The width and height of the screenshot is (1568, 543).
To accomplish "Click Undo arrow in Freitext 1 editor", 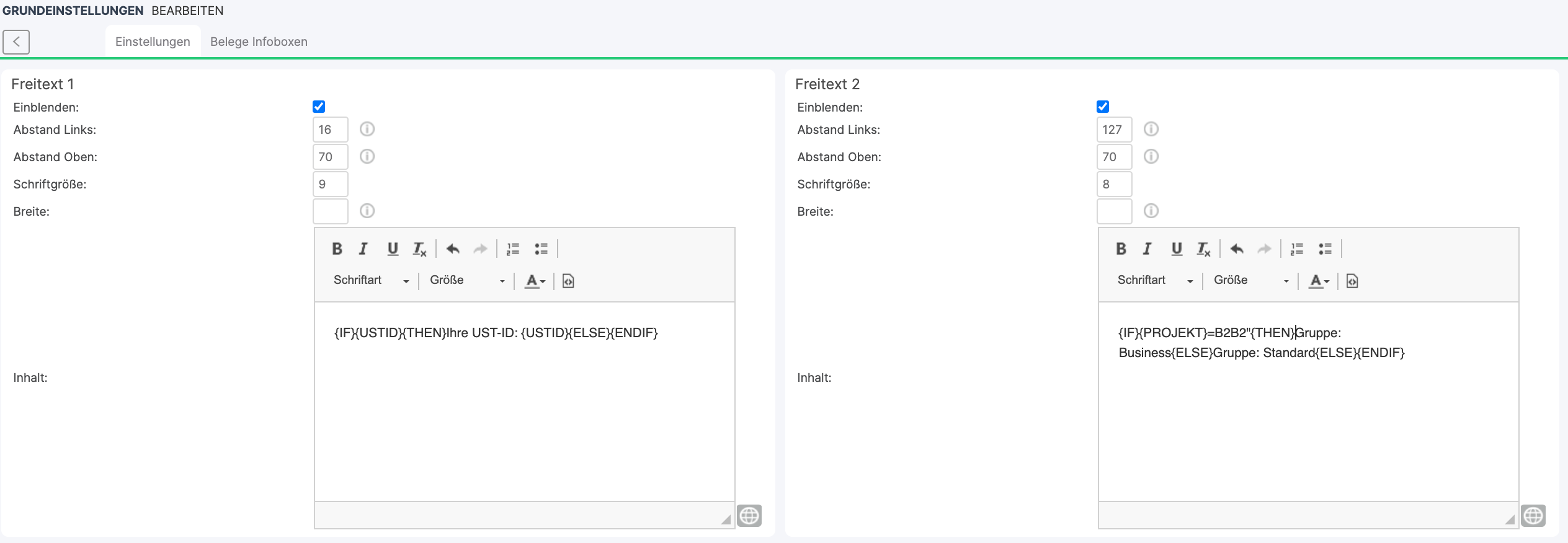I will click(x=453, y=249).
